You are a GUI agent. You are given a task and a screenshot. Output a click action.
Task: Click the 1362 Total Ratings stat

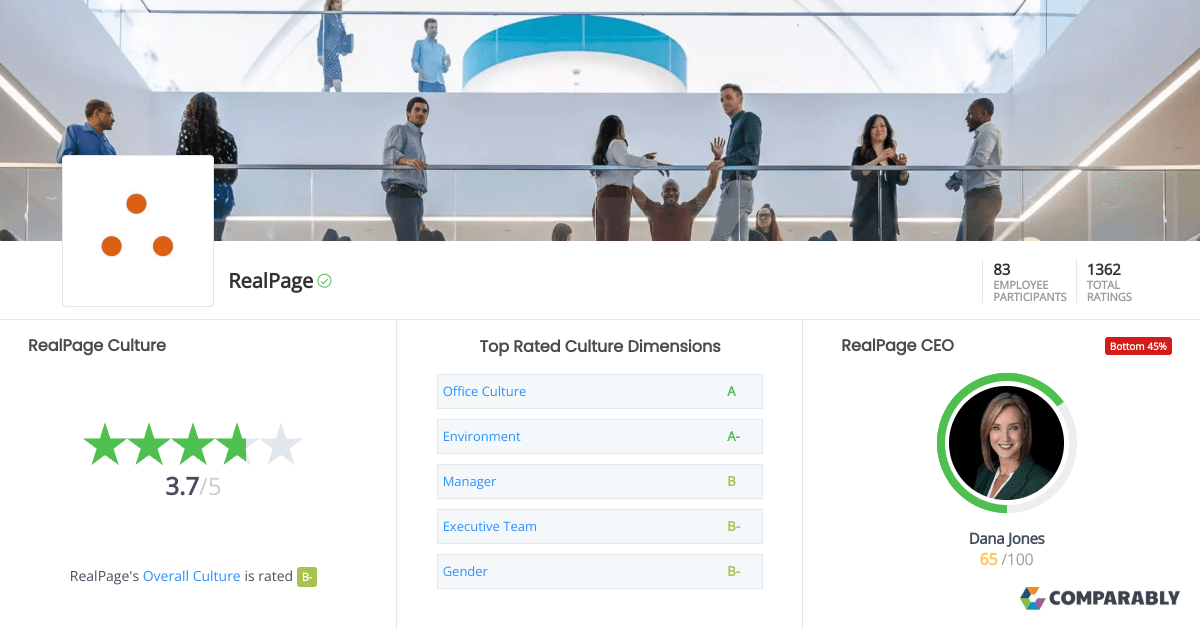1109,282
